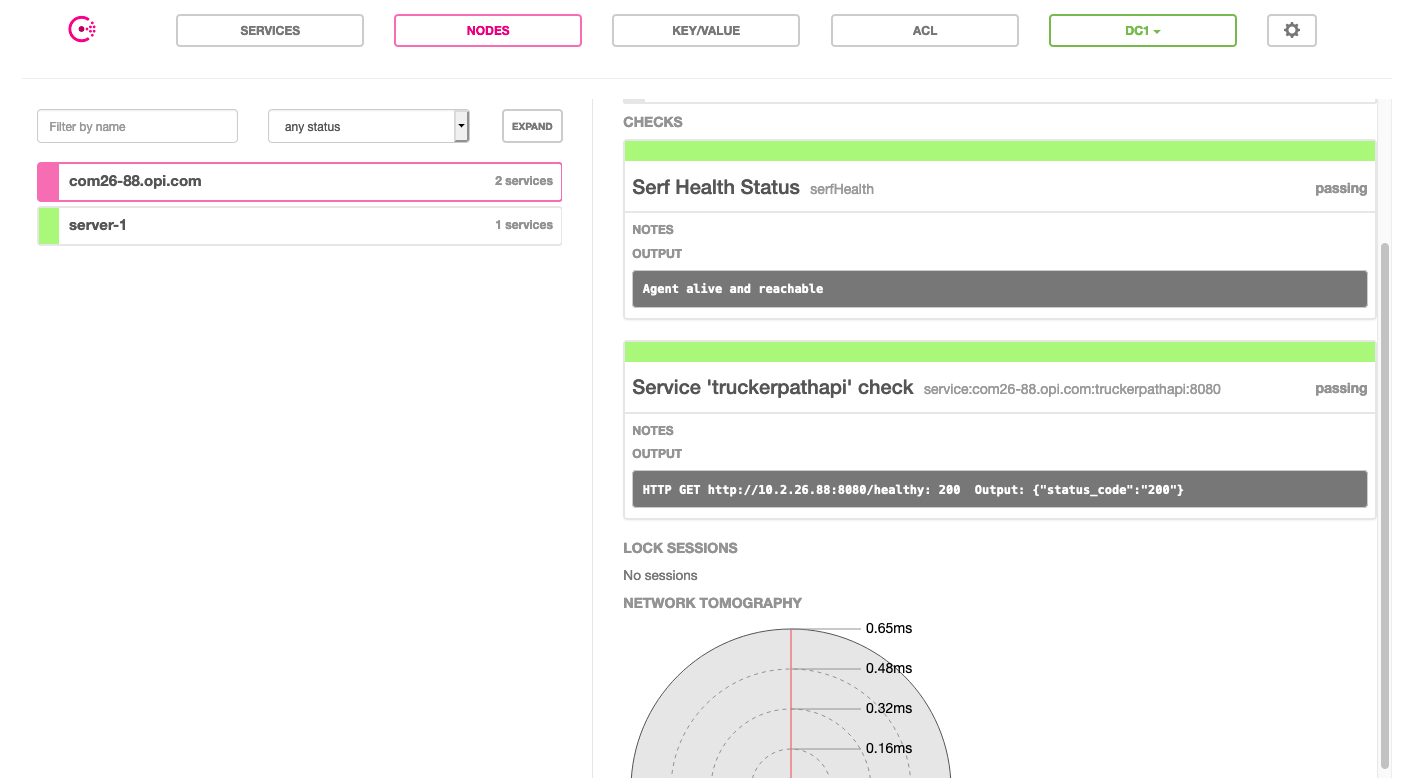Select node com26-88.opi.com

(x=300, y=181)
